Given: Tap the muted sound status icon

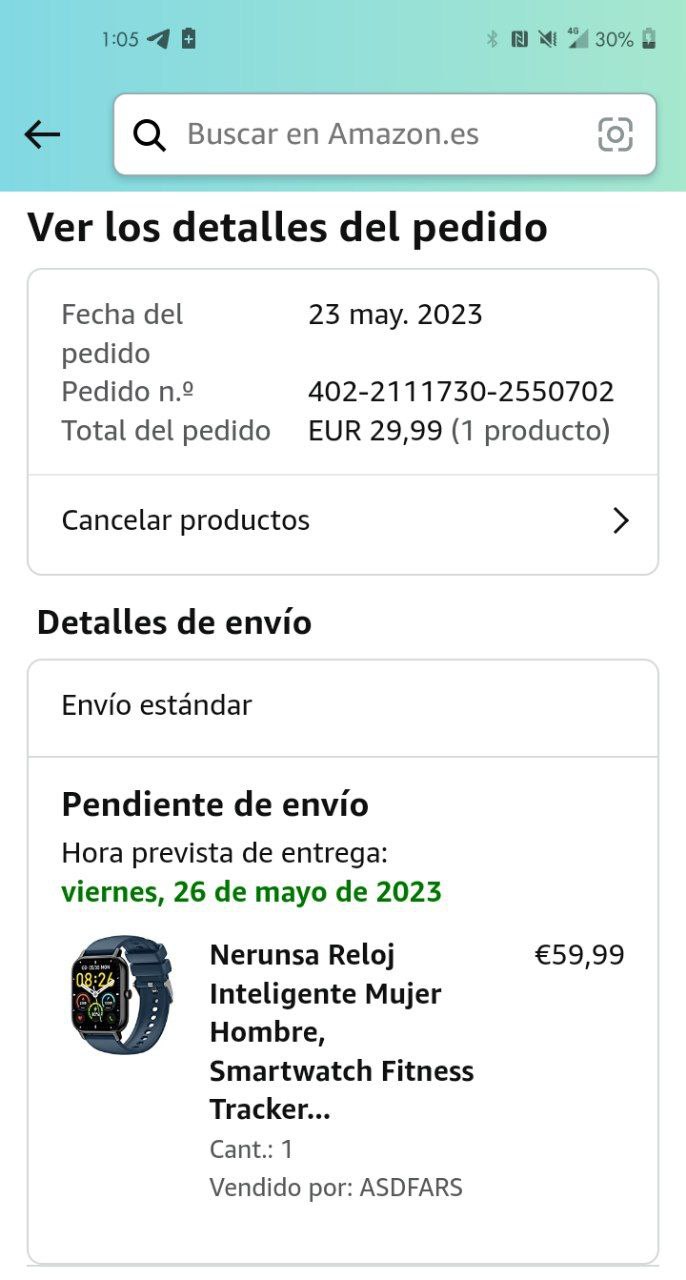Looking at the screenshot, I should [x=547, y=40].
